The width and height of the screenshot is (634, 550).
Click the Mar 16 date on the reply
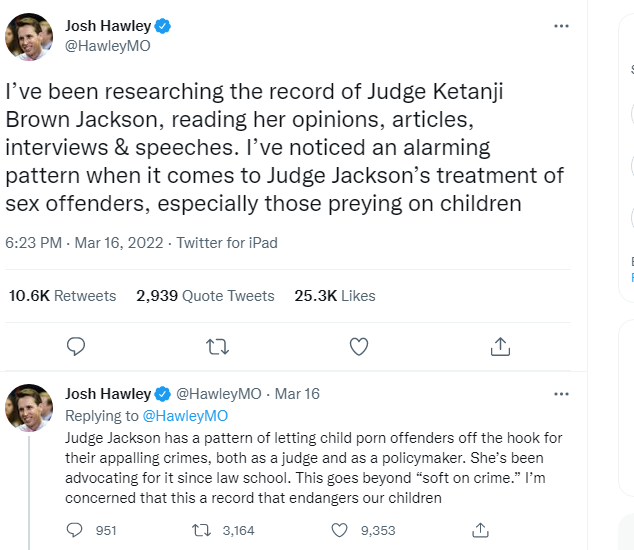pyautogui.click(x=297, y=394)
